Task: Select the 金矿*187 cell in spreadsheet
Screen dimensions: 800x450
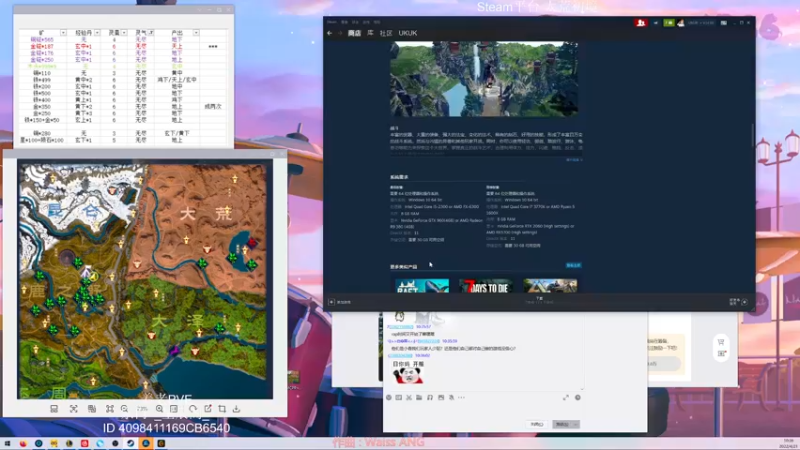Action: 42,46
